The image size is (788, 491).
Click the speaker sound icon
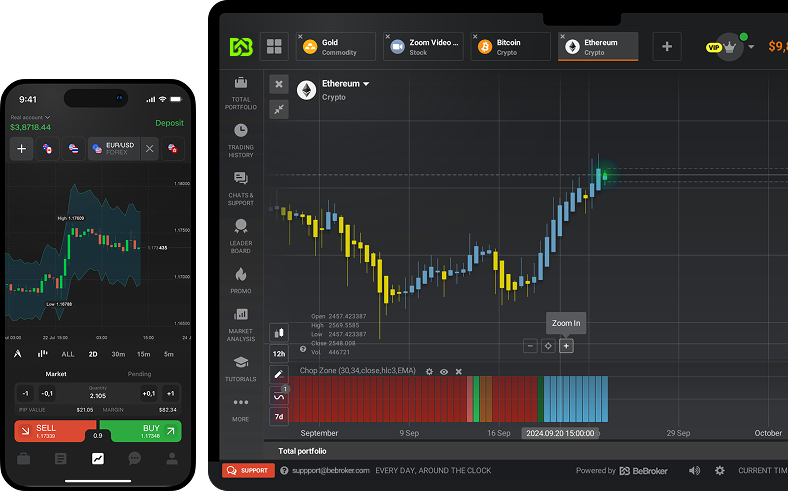click(694, 471)
